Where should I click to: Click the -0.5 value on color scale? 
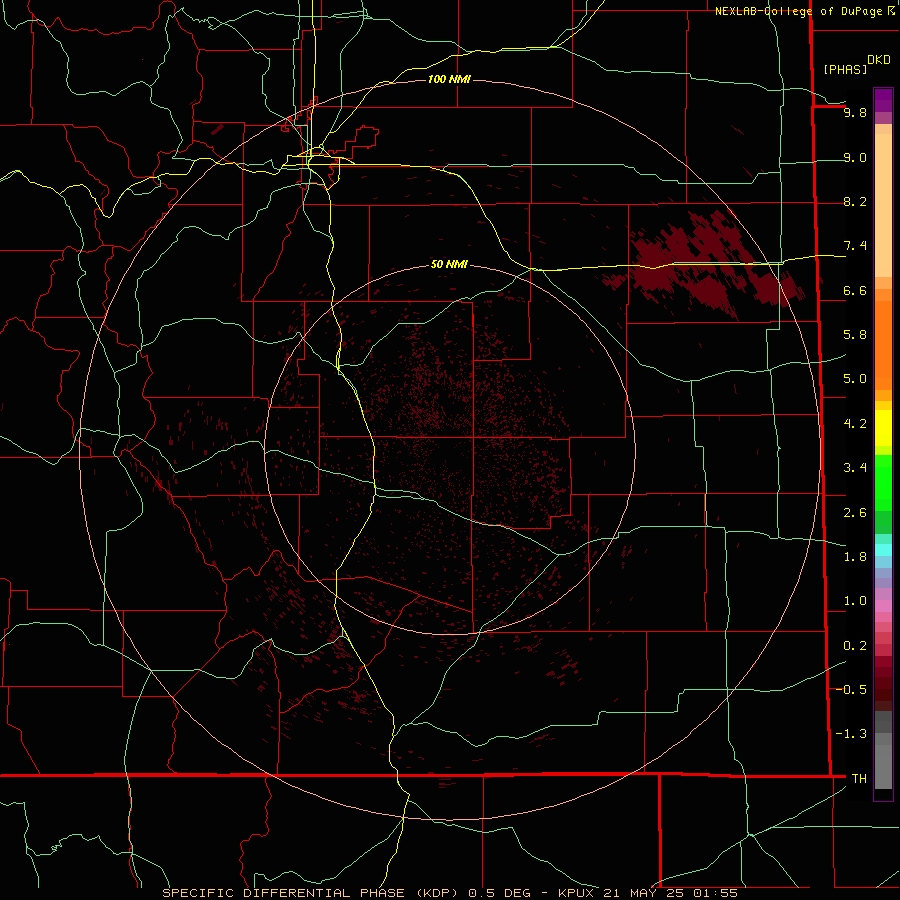[x=852, y=689]
